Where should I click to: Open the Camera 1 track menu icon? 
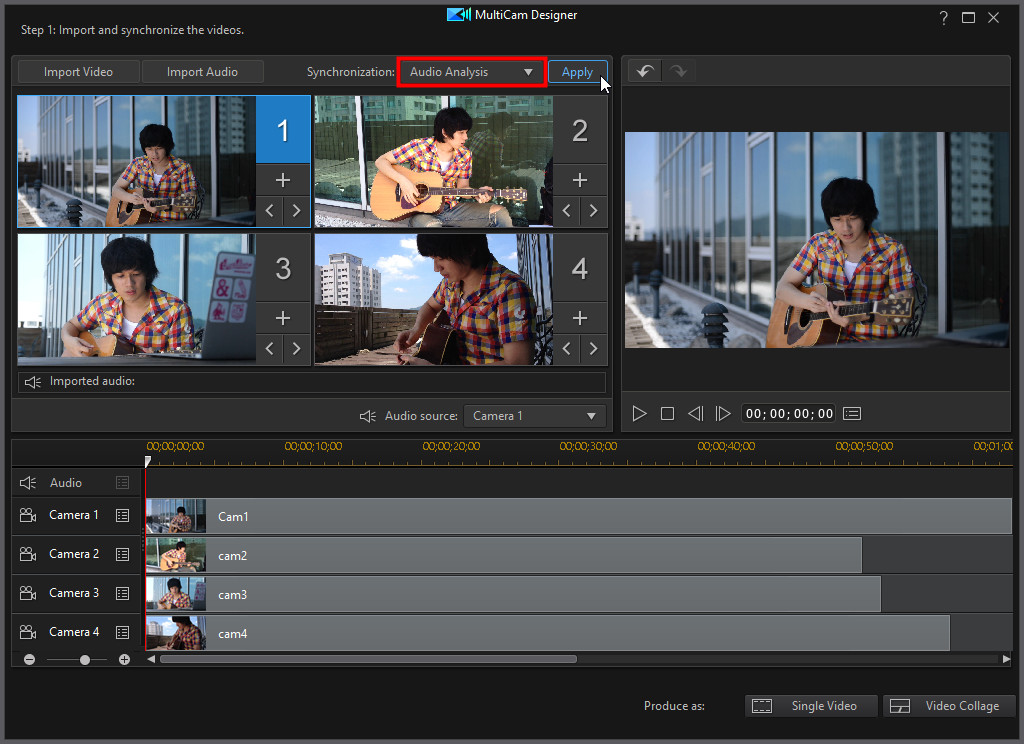tap(123, 514)
